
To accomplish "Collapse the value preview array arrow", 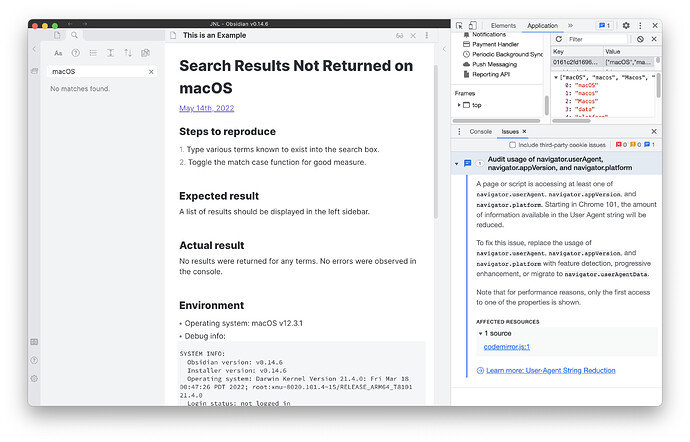I will 556,77.
